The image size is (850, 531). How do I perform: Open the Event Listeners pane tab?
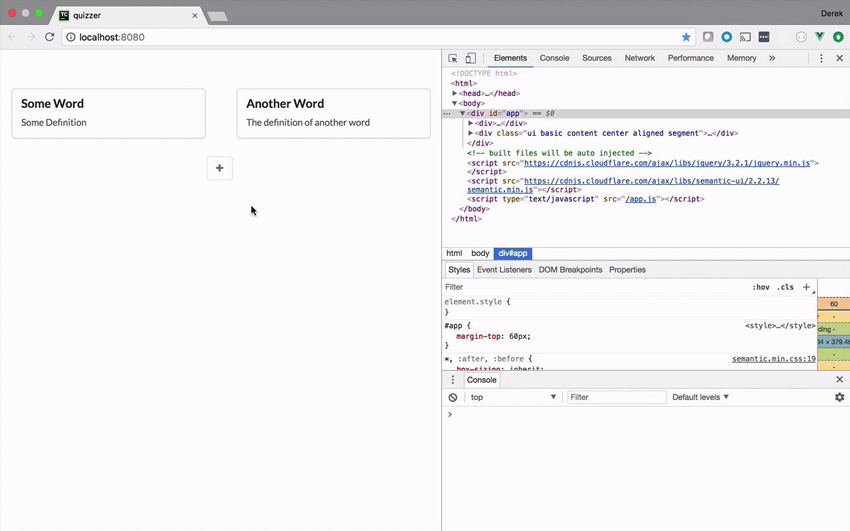(504, 270)
